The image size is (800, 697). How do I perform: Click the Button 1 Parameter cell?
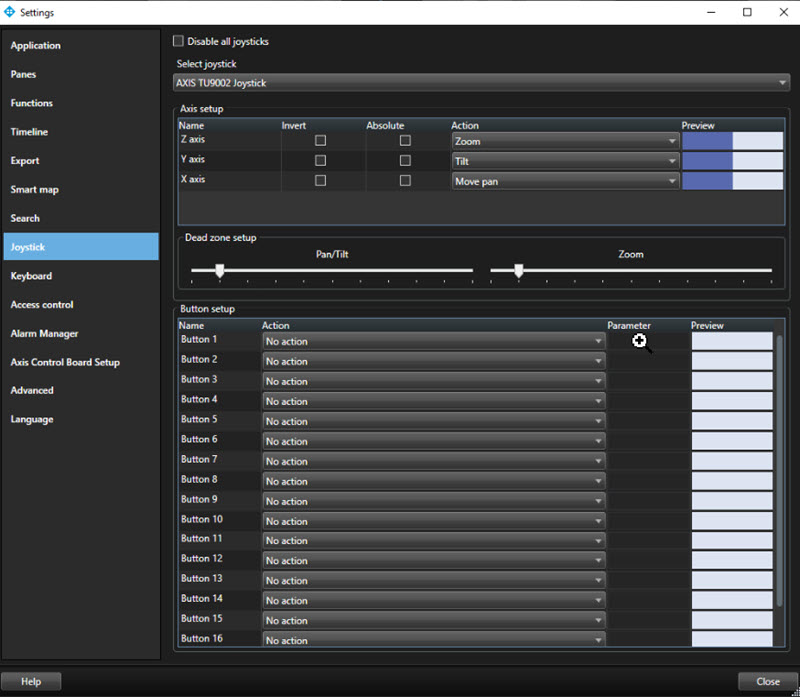648,341
